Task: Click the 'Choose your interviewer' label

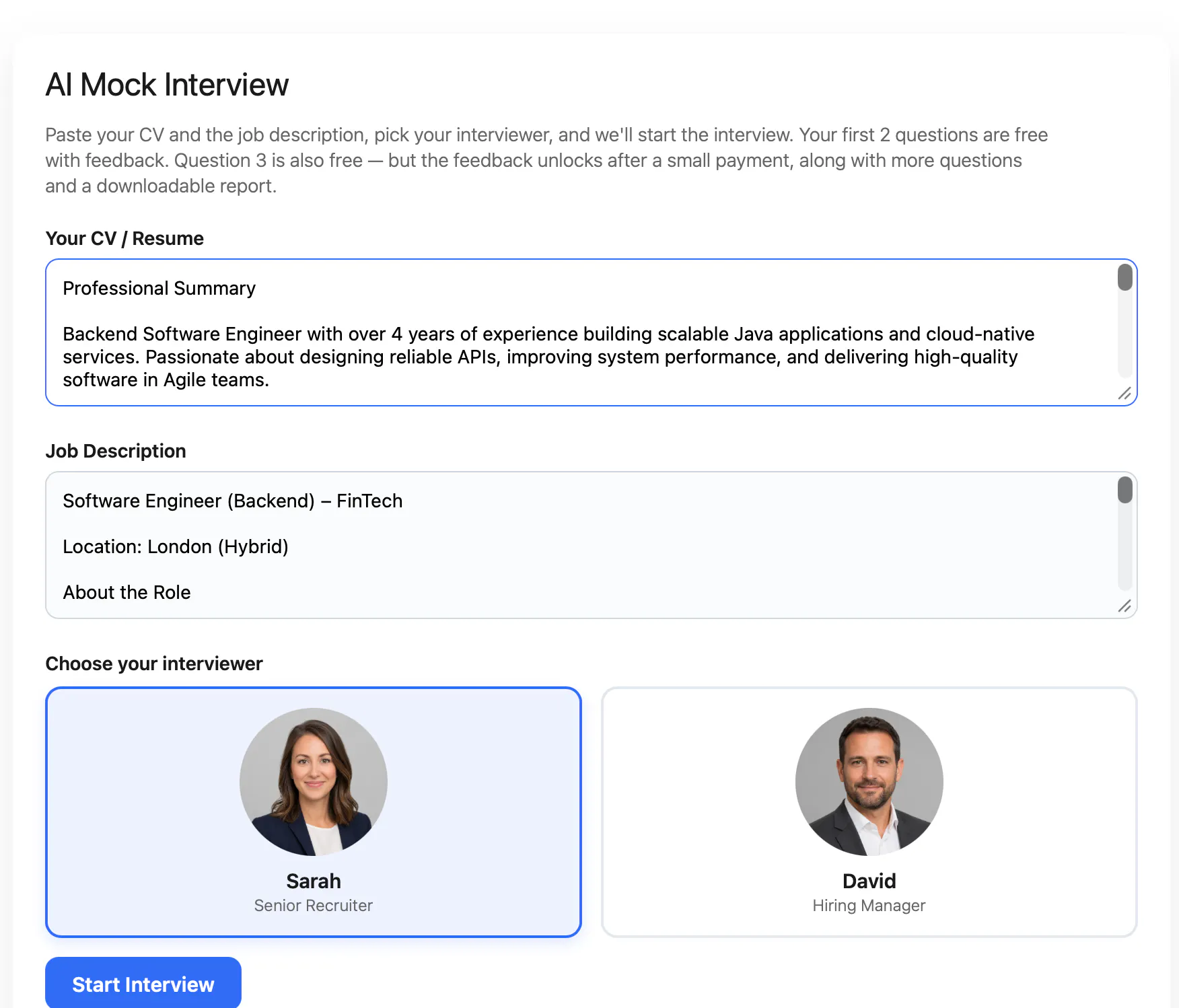Action: click(x=154, y=663)
